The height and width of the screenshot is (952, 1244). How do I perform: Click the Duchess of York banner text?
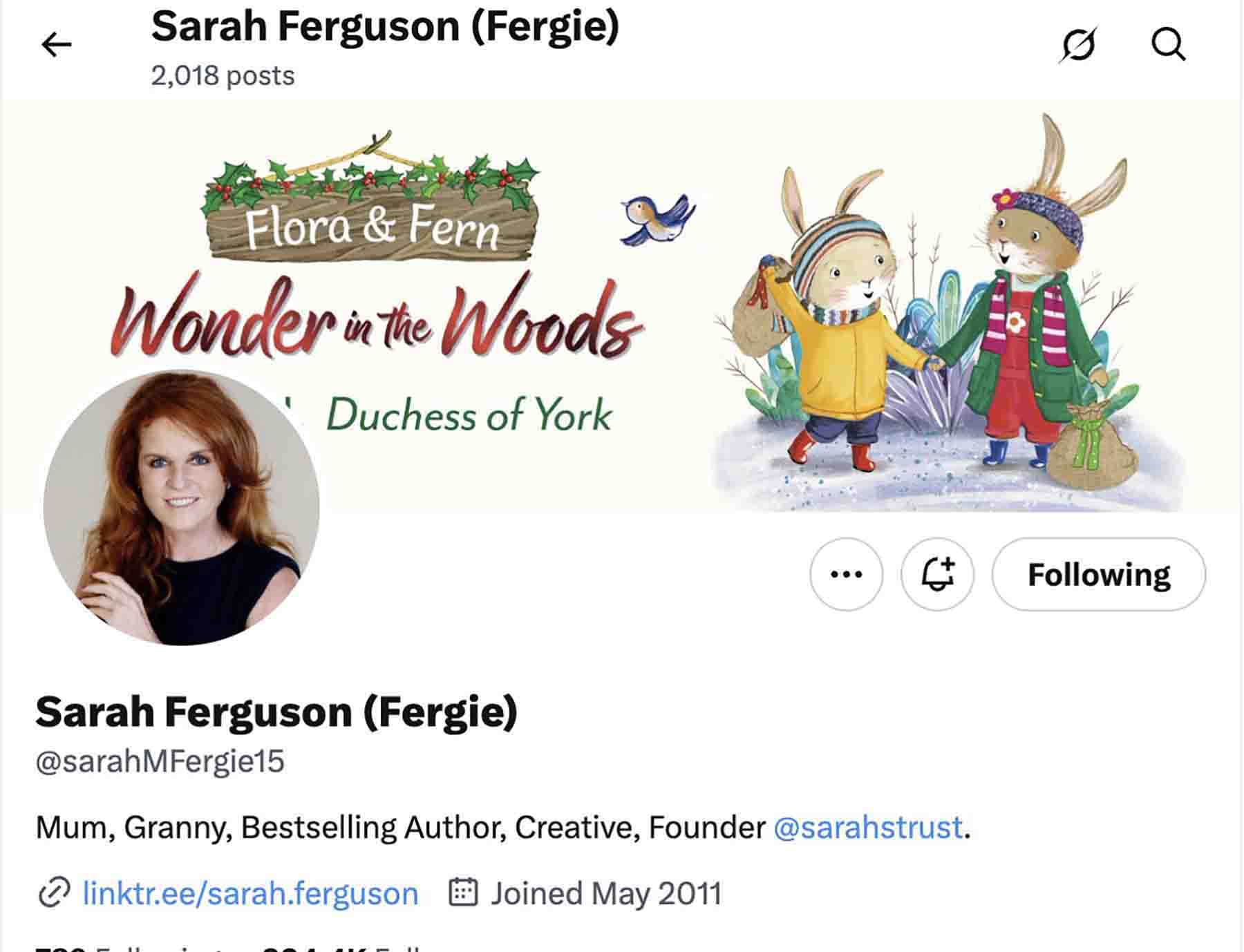tap(469, 415)
